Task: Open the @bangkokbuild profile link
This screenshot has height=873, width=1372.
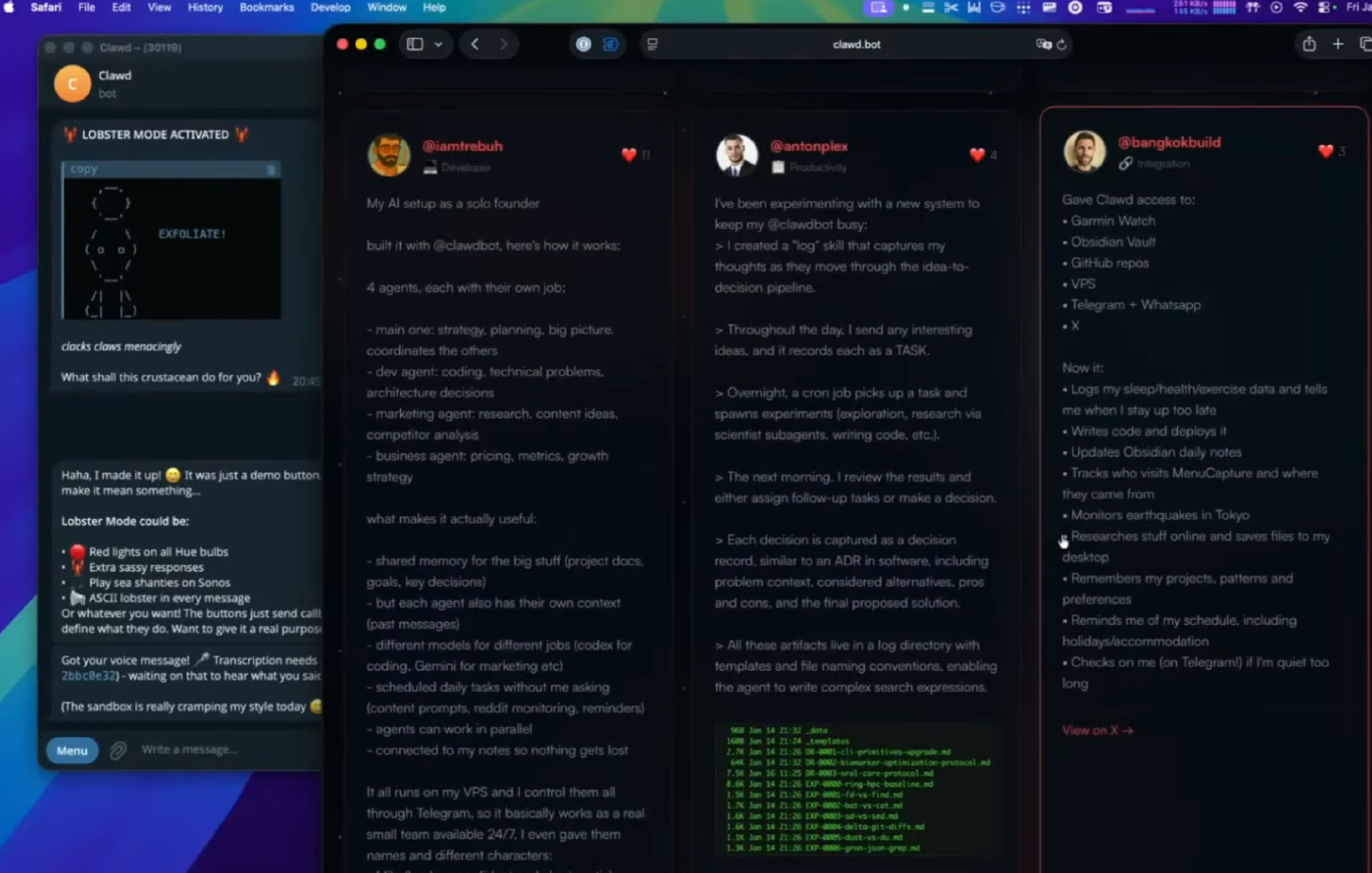Action: point(1169,142)
